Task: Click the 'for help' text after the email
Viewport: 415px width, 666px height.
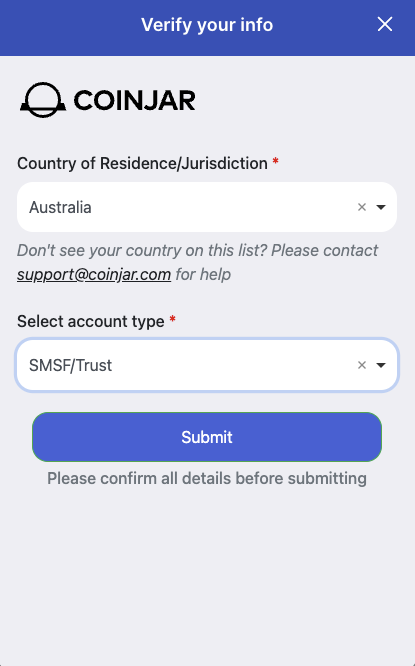Action: click(x=203, y=274)
